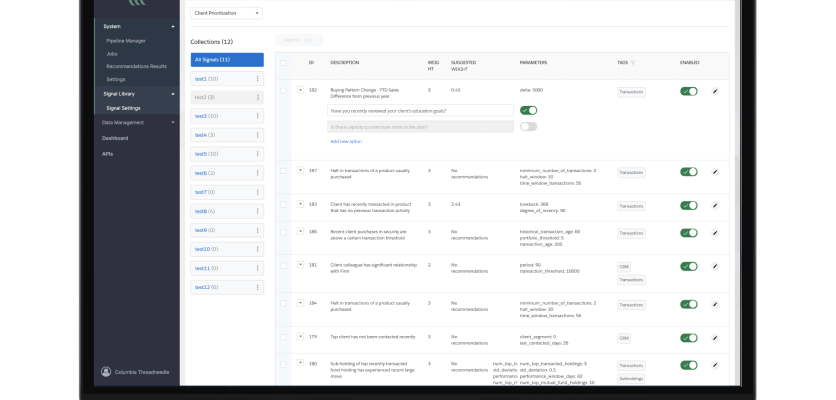836x400 pixels.
Task: Open the Client Prioritization dropdown
Action: coord(226,13)
